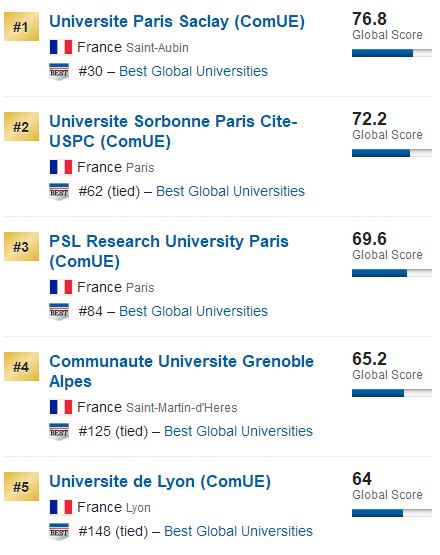Open Universite de Lyon (ComUE) link

tap(160, 481)
